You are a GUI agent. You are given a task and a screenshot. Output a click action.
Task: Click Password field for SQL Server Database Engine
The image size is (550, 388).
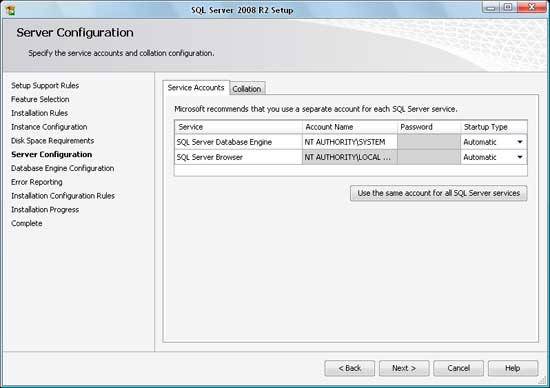pyautogui.click(x=429, y=142)
